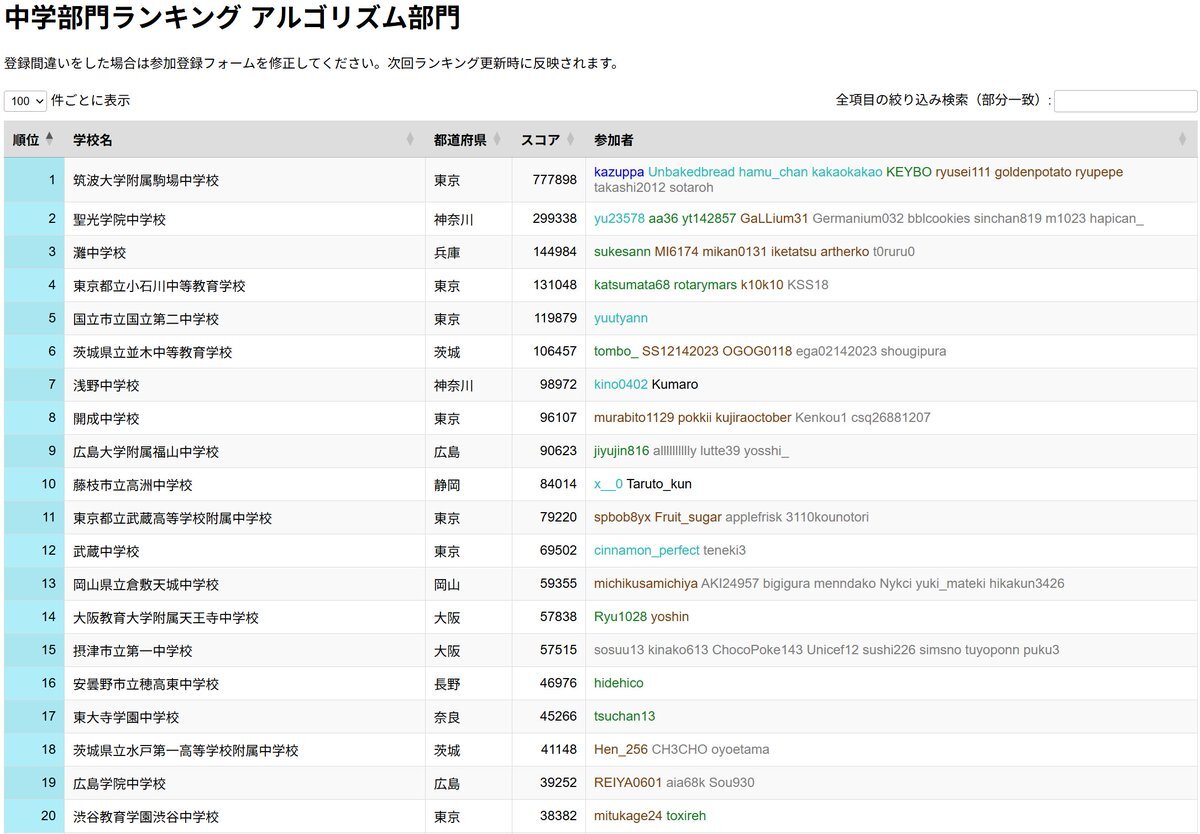Screen dimensions: 1200x834
Task: Select 渋谷教育学園渋谷中学校 cell
Action: tap(245, 817)
